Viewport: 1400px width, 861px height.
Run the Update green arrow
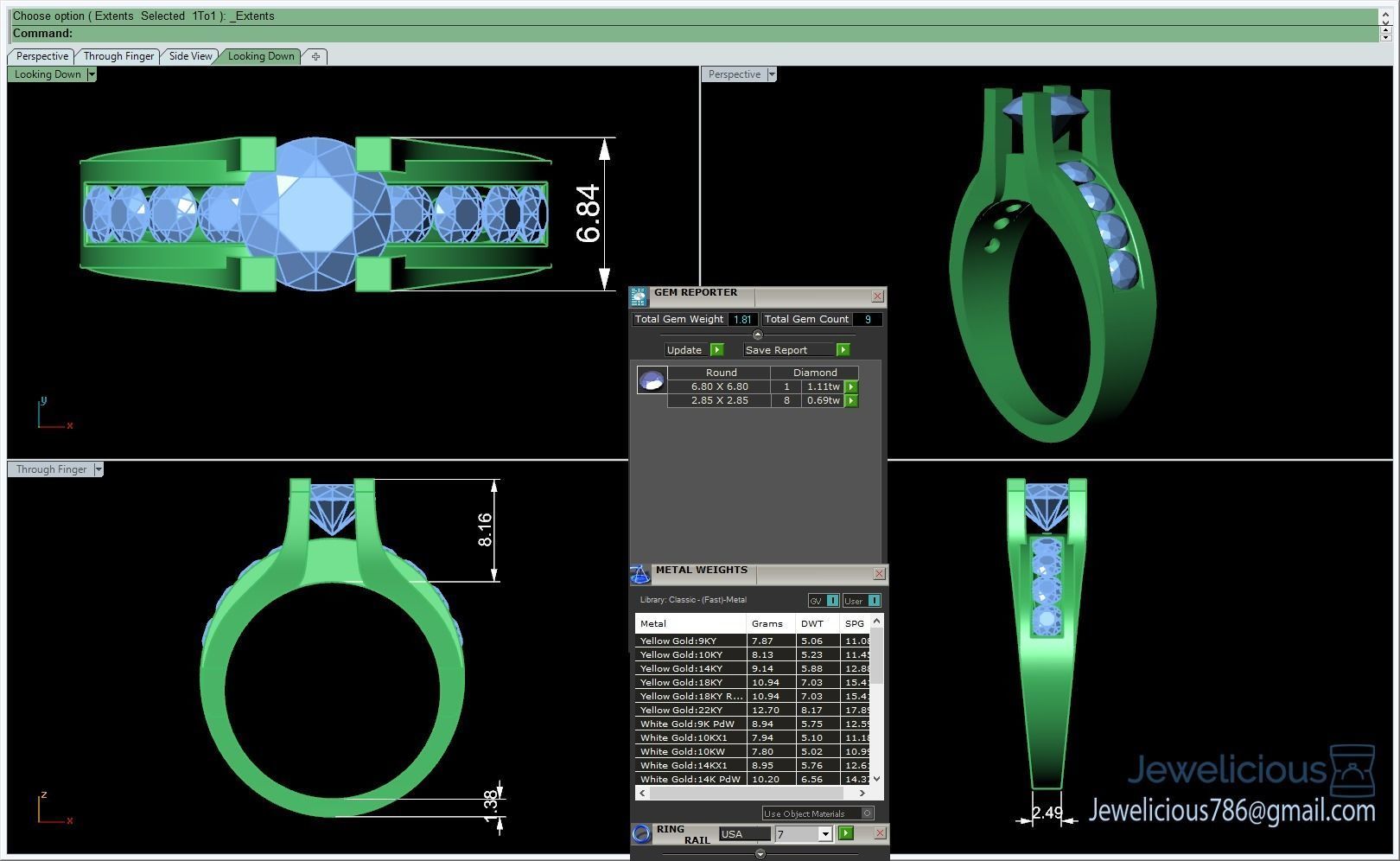[716, 350]
